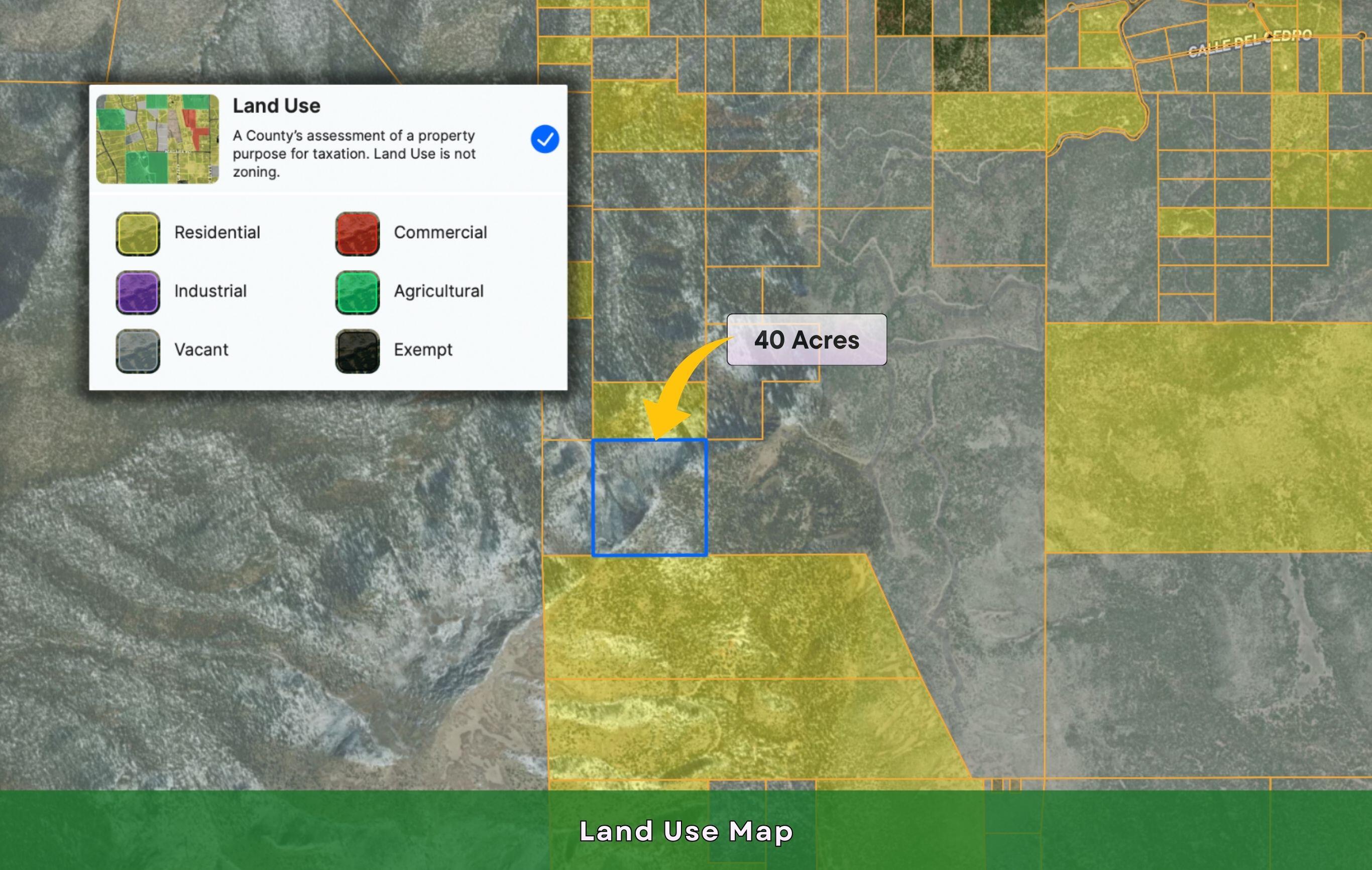Click the 40 Acres label callout
This screenshot has width=1372, height=870.
click(806, 340)
